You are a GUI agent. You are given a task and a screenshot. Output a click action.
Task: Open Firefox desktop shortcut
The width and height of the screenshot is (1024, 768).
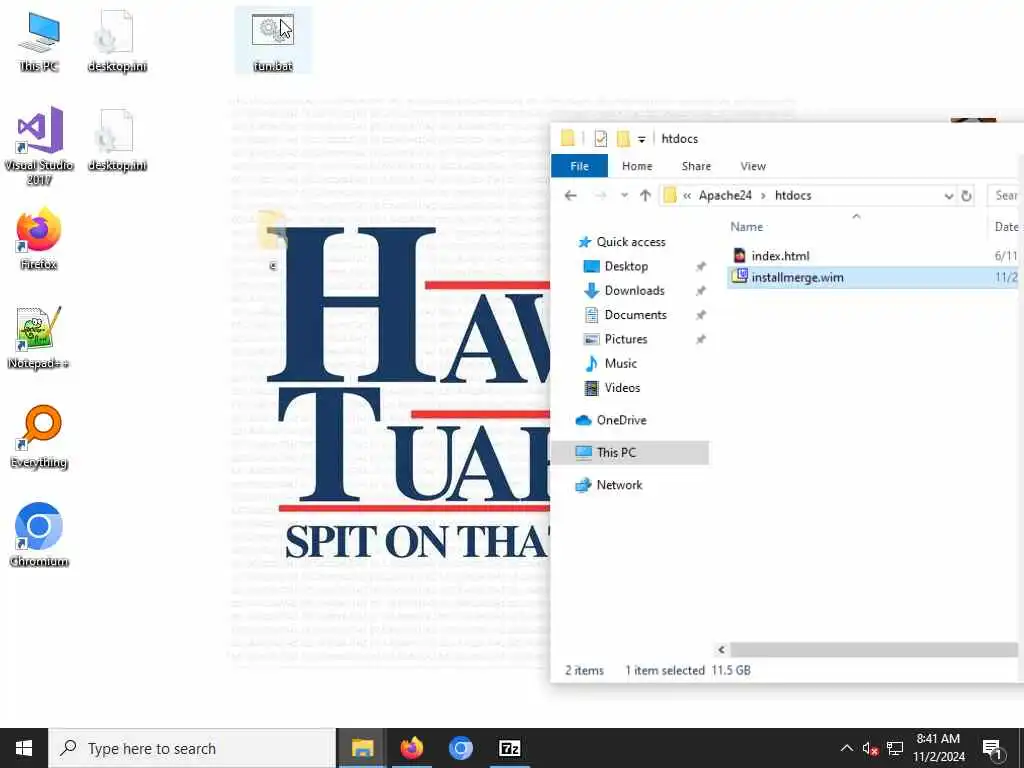coord(39,238)
